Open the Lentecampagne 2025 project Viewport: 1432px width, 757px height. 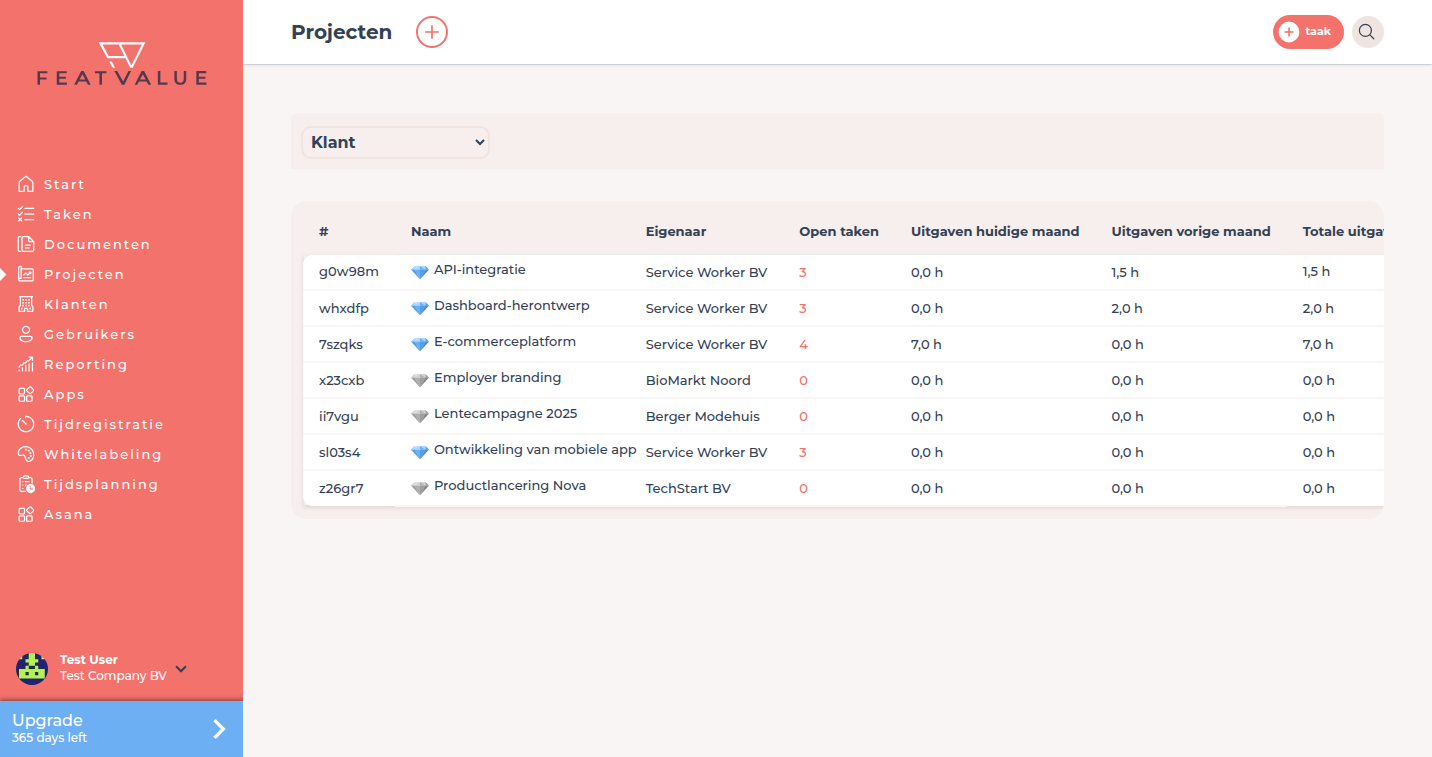point(506,414)
